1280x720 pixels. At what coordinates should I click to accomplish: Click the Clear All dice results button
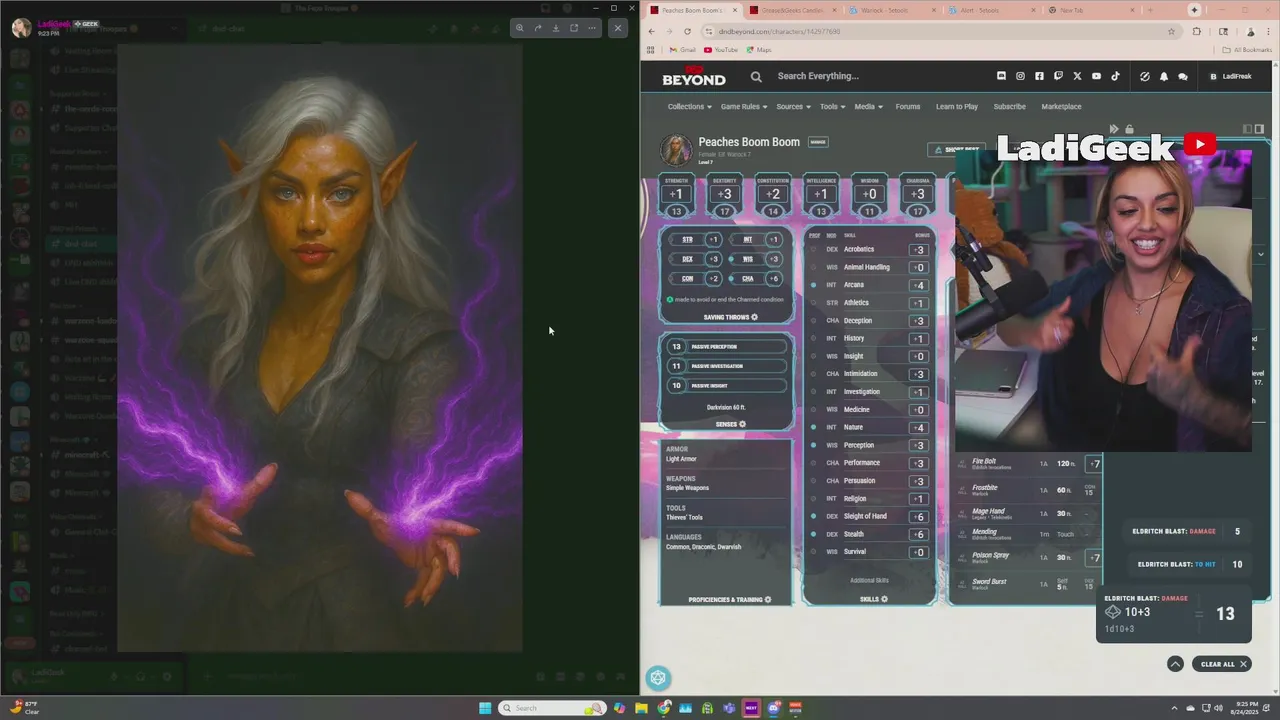(x=1222, y=664)
